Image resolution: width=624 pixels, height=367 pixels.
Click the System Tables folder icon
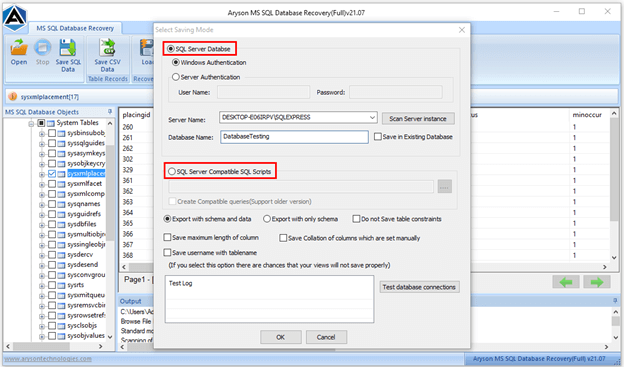[x=51, y=123]
